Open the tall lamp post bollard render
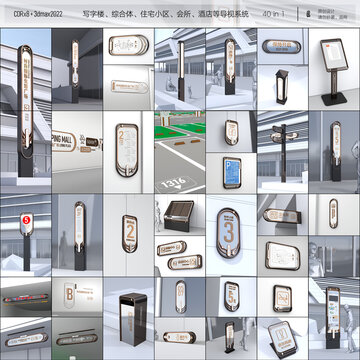This screenshot has height=360, width=360. pos(180,69)
